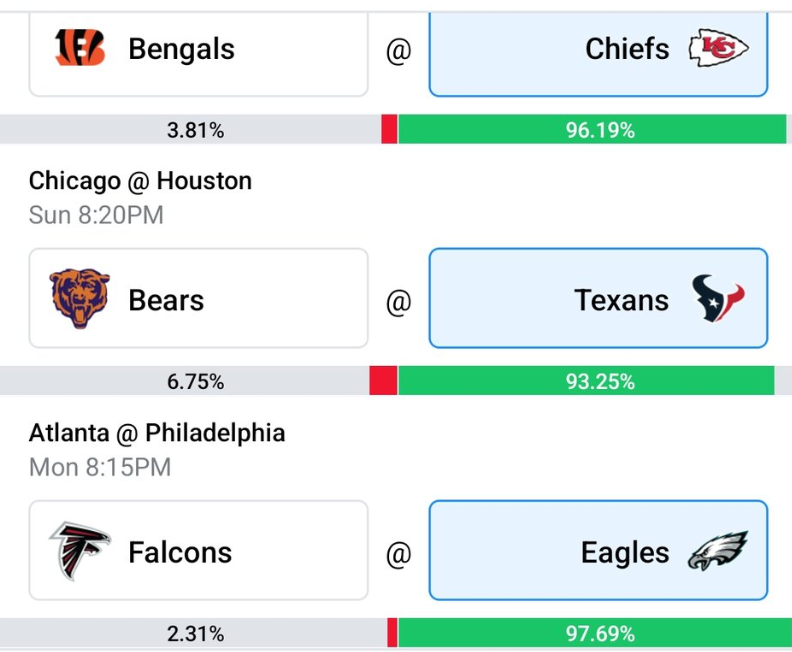Select the Chiefs arrowhead logo
Viewport: 792px width, 652px height.
pyautogui.click(x=718, y=48)
